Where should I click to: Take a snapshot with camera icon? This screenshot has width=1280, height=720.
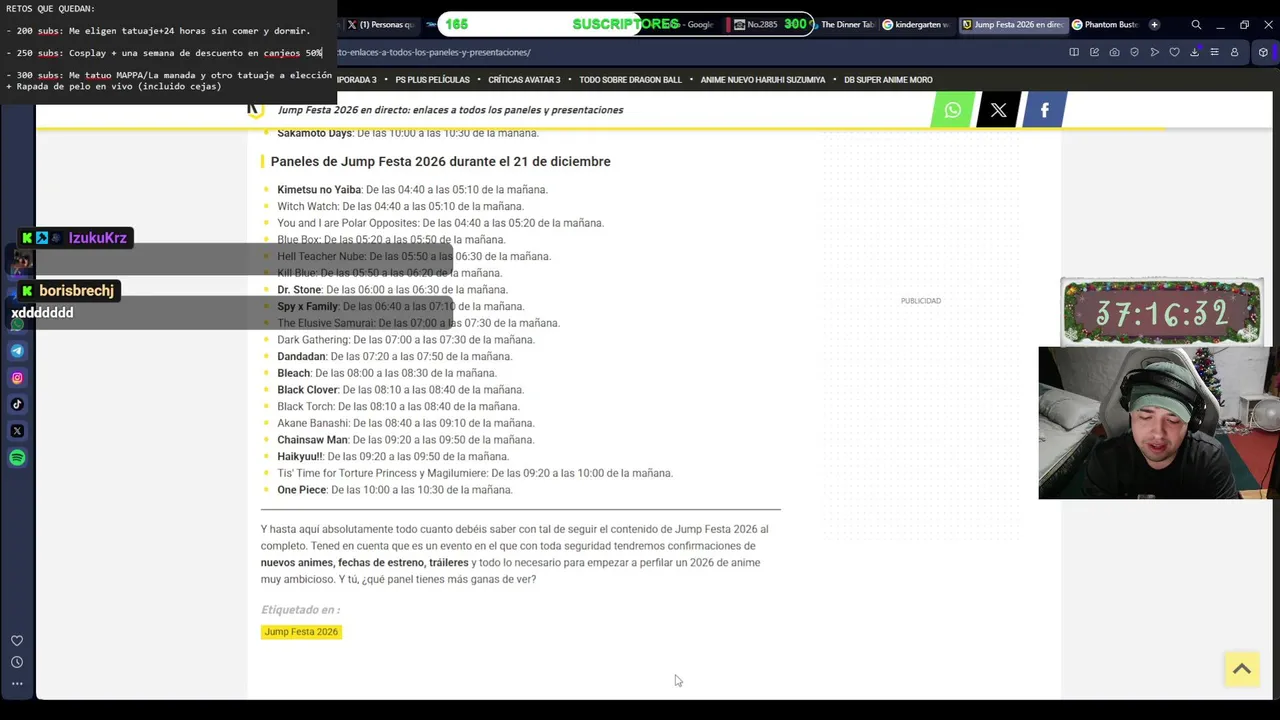click(x=1114, y=52)
